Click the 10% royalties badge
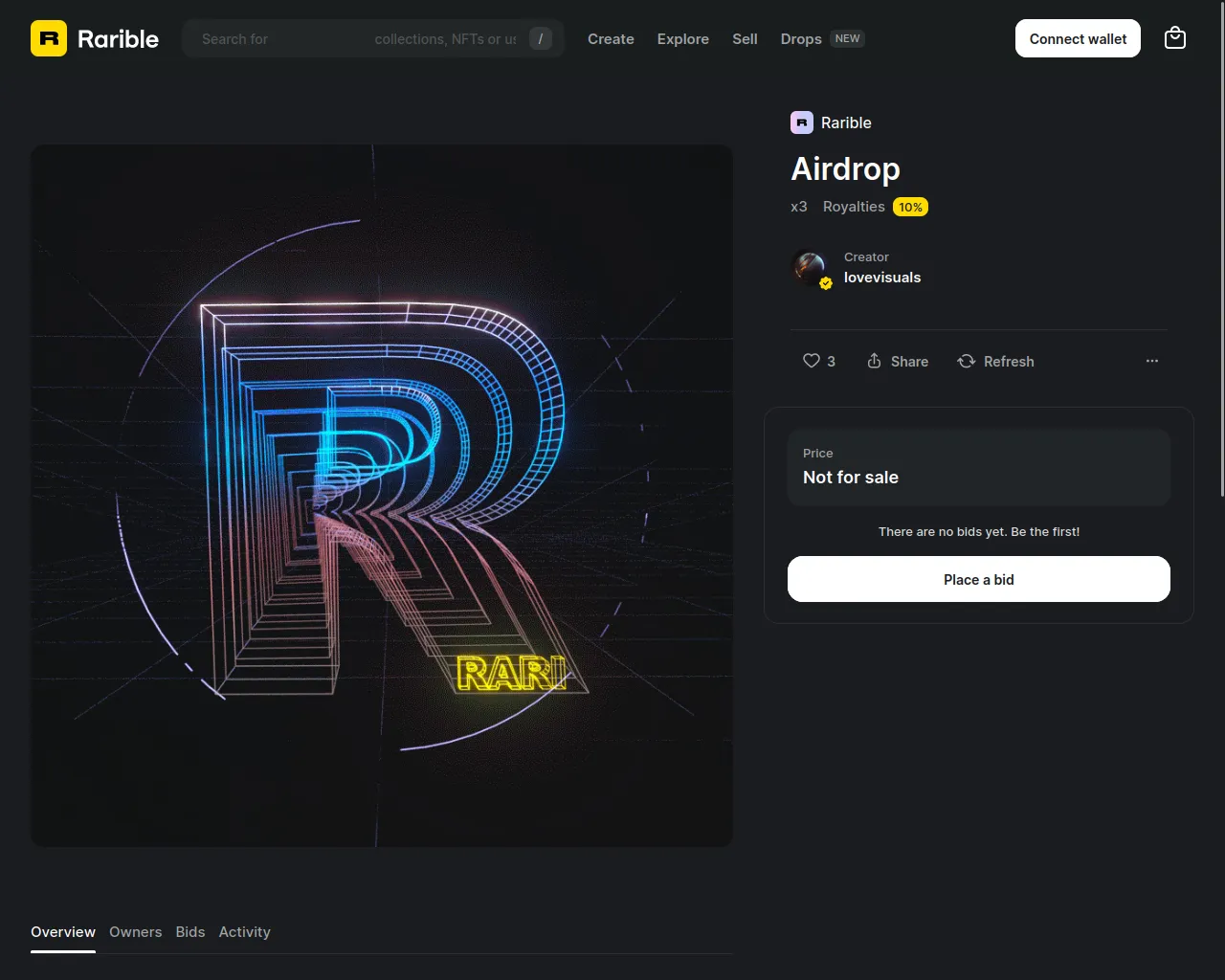The height and width of the screenshot is (980, 1225). click(910, 207)
